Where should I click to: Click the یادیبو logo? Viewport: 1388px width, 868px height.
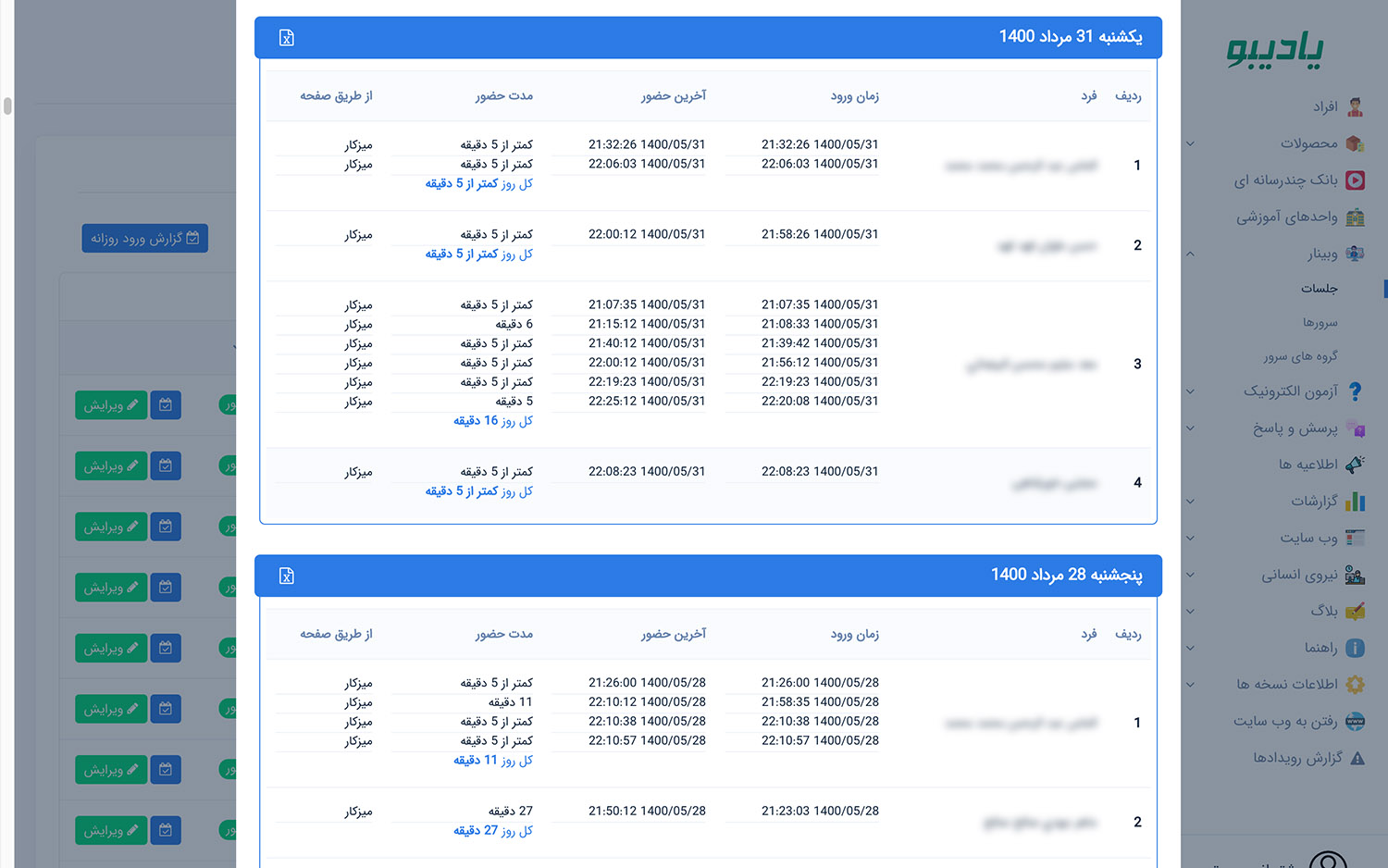1275,49
